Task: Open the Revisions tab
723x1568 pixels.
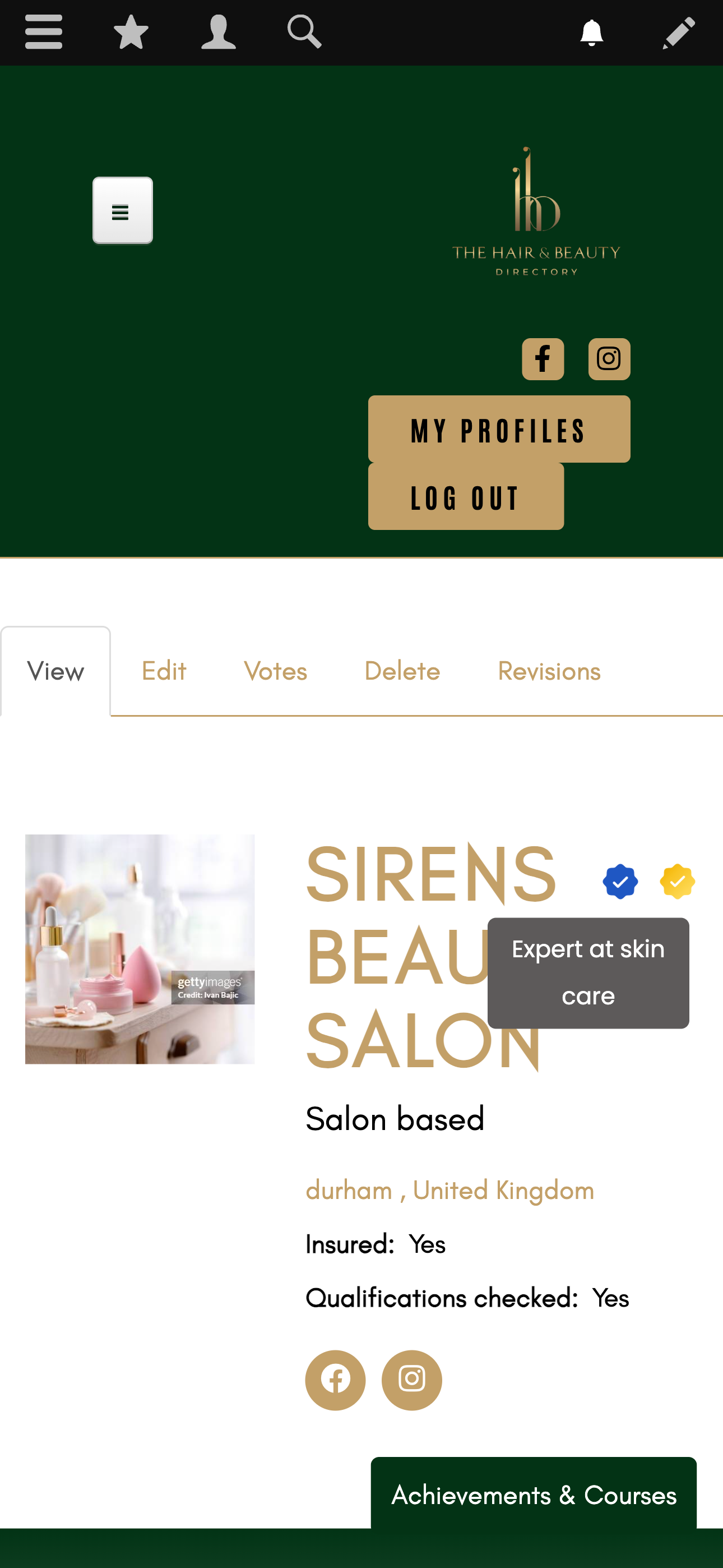Action: pyautogui.click(x=550, y=671)
